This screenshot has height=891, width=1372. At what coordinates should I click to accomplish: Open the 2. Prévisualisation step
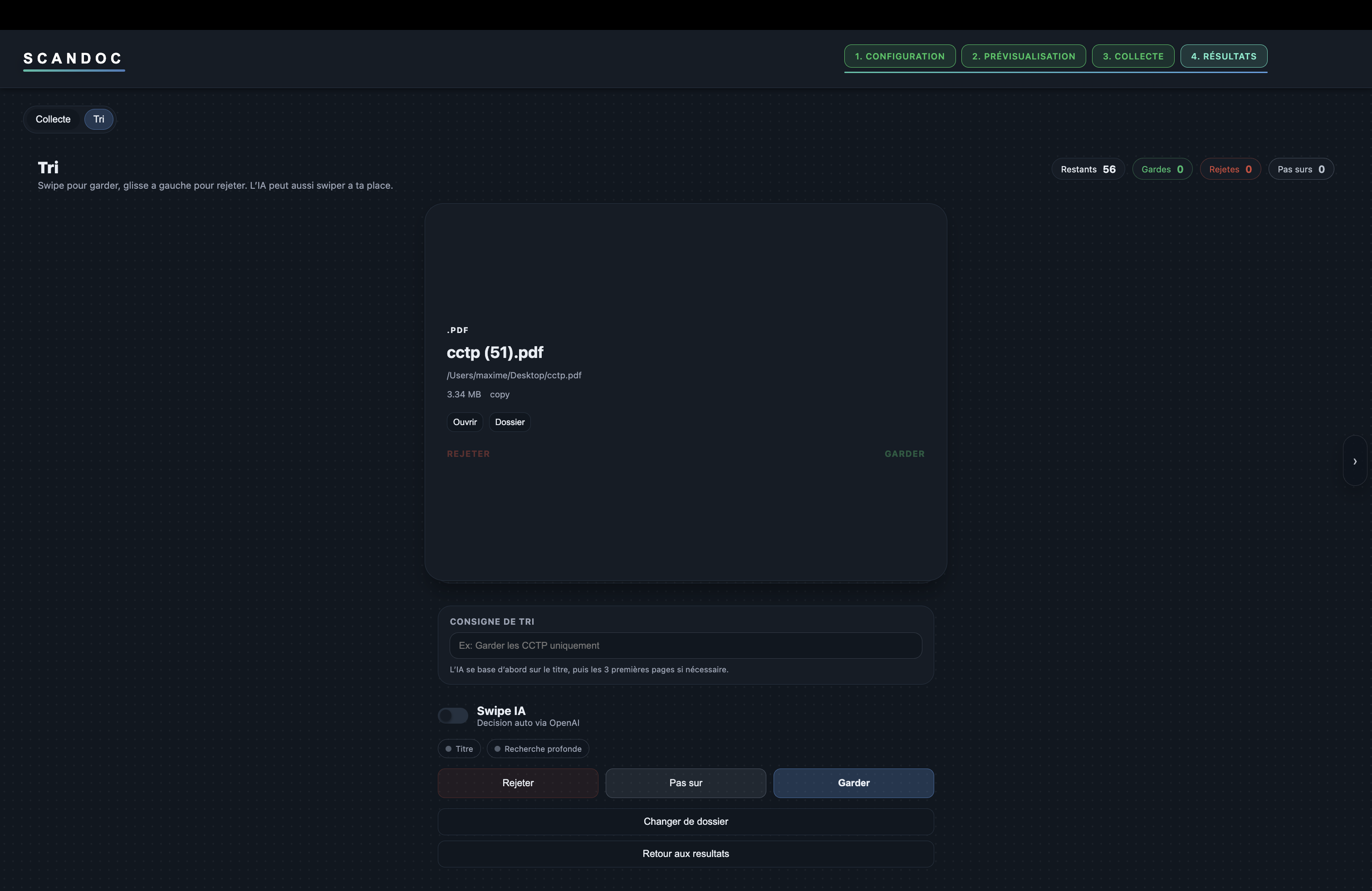[x=1023, y=56]
